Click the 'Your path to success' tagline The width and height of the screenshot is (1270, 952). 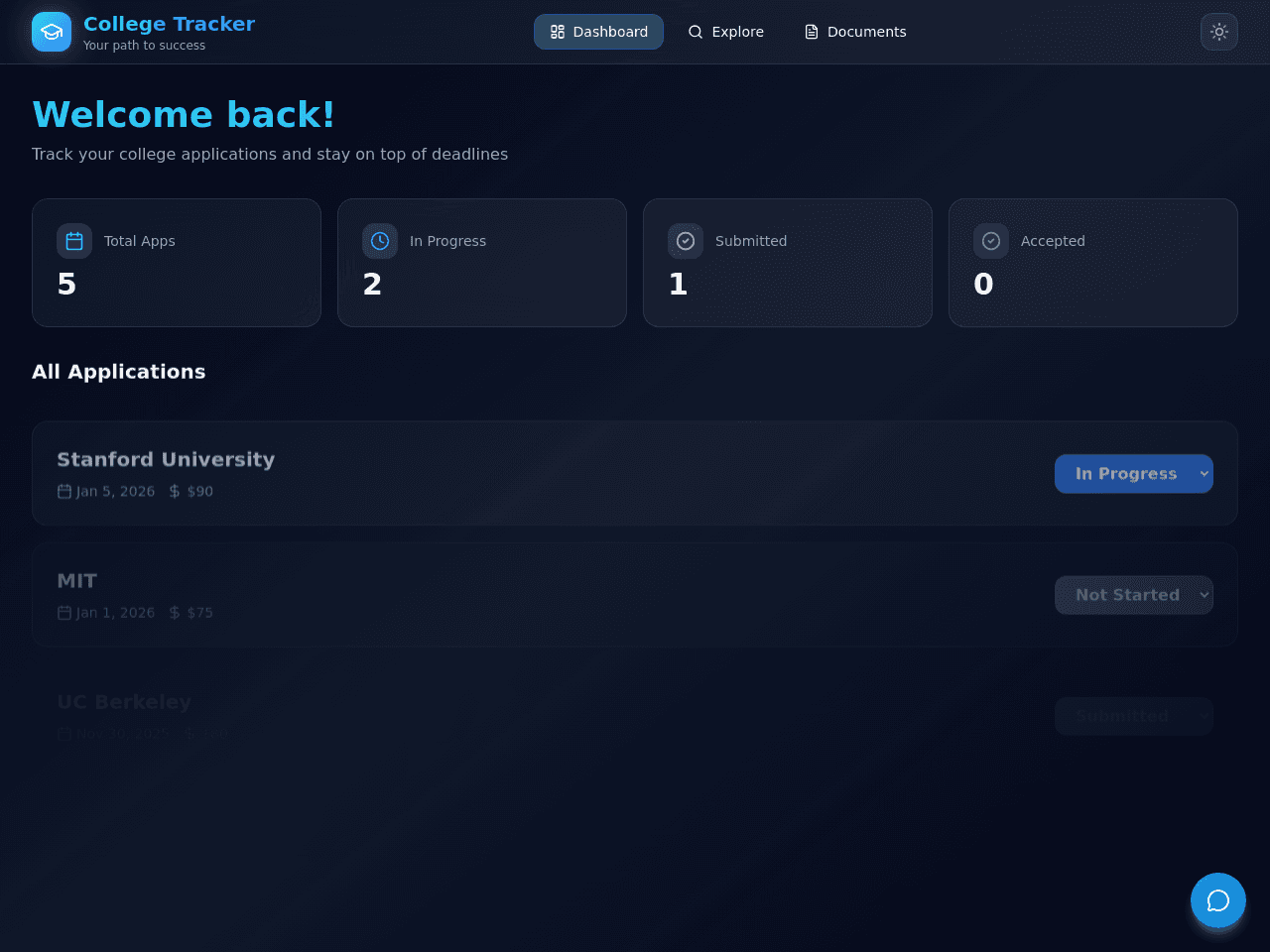[x=144, y=46]
